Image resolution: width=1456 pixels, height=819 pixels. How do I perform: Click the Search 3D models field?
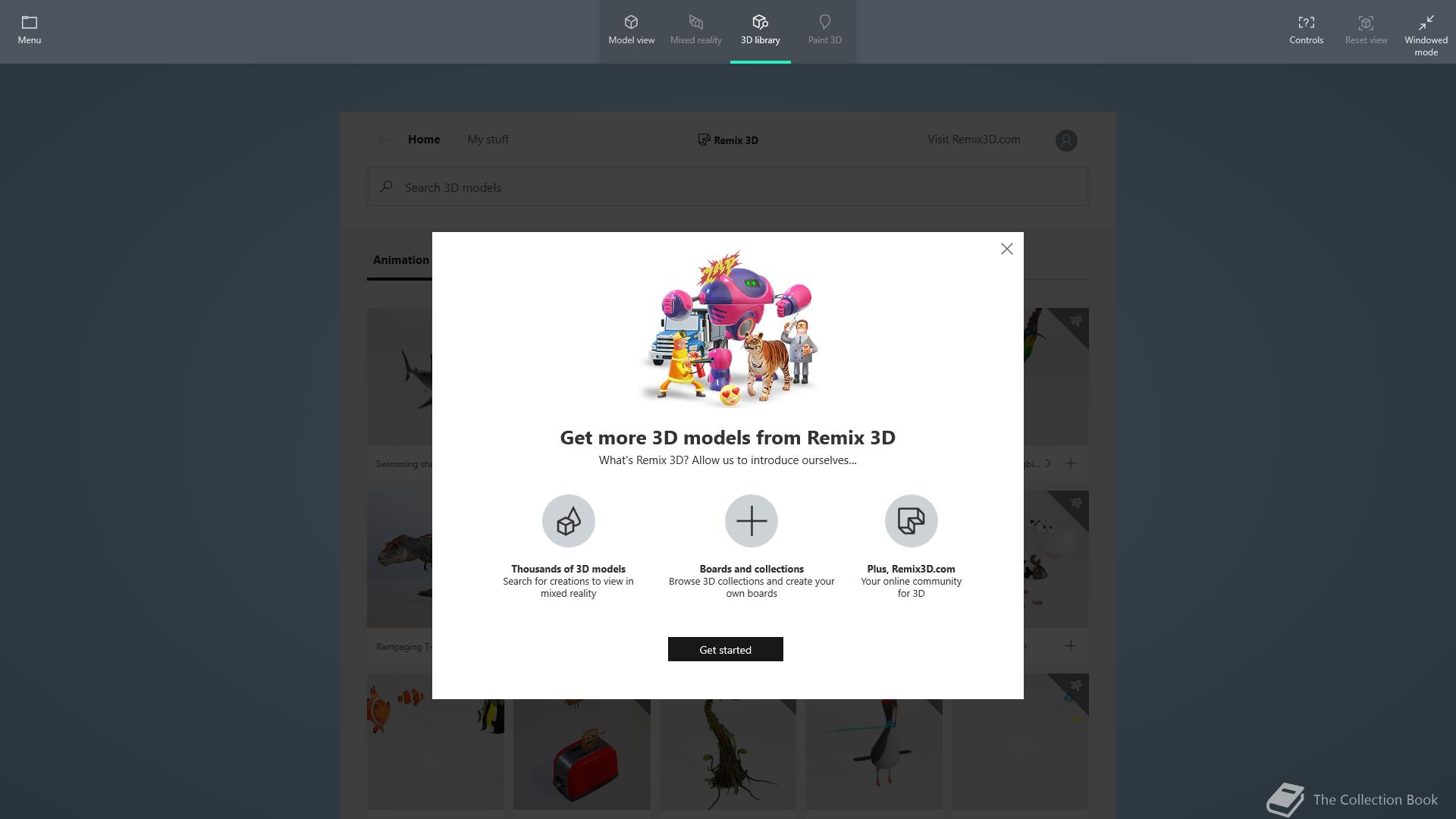click(727, 187)
